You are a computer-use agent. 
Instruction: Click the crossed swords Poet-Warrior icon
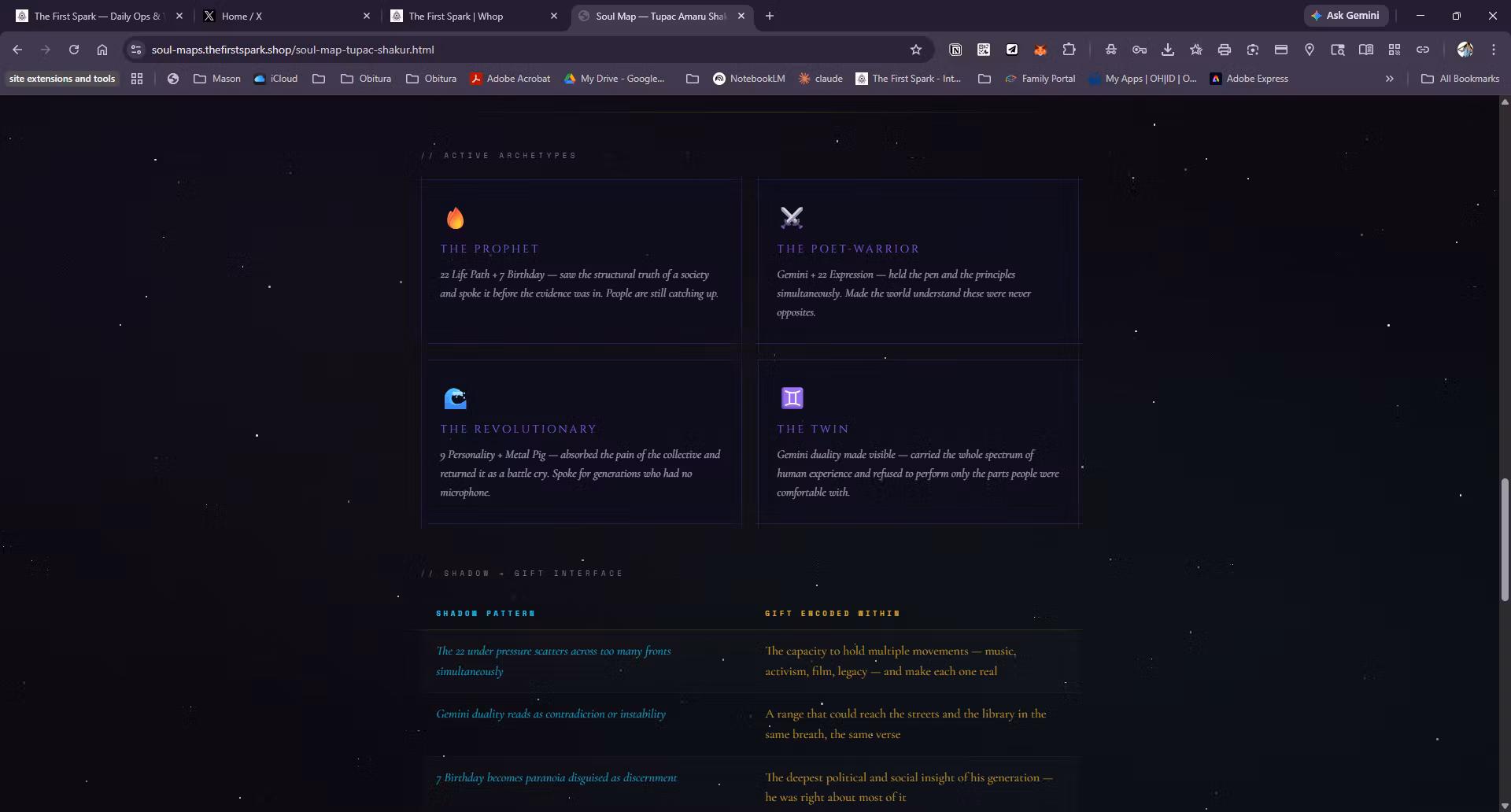click(792, 218)
